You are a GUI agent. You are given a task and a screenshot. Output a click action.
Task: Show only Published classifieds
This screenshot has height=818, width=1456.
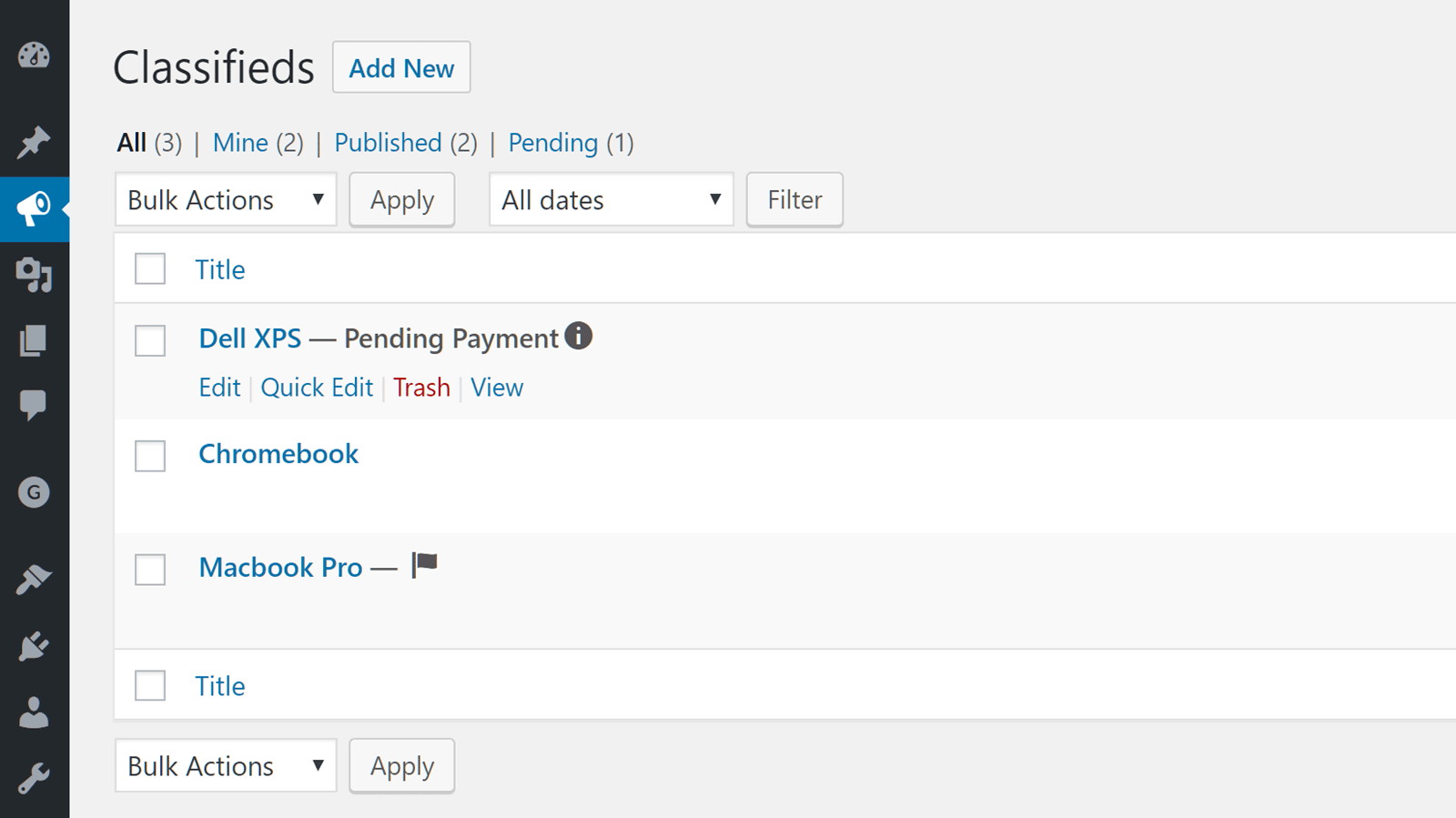pos(388,143)
